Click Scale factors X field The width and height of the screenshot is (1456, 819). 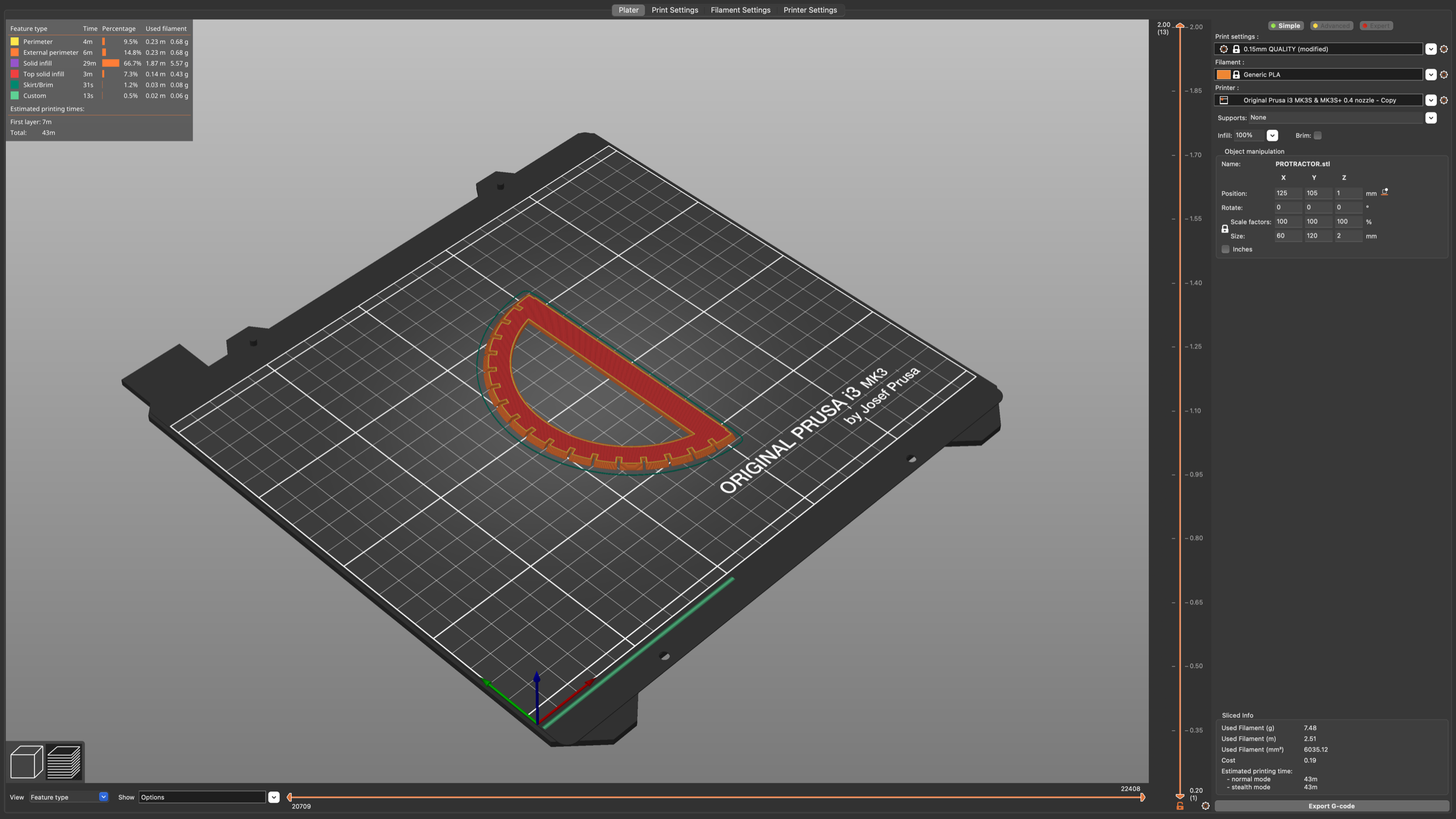(1288, 221)
